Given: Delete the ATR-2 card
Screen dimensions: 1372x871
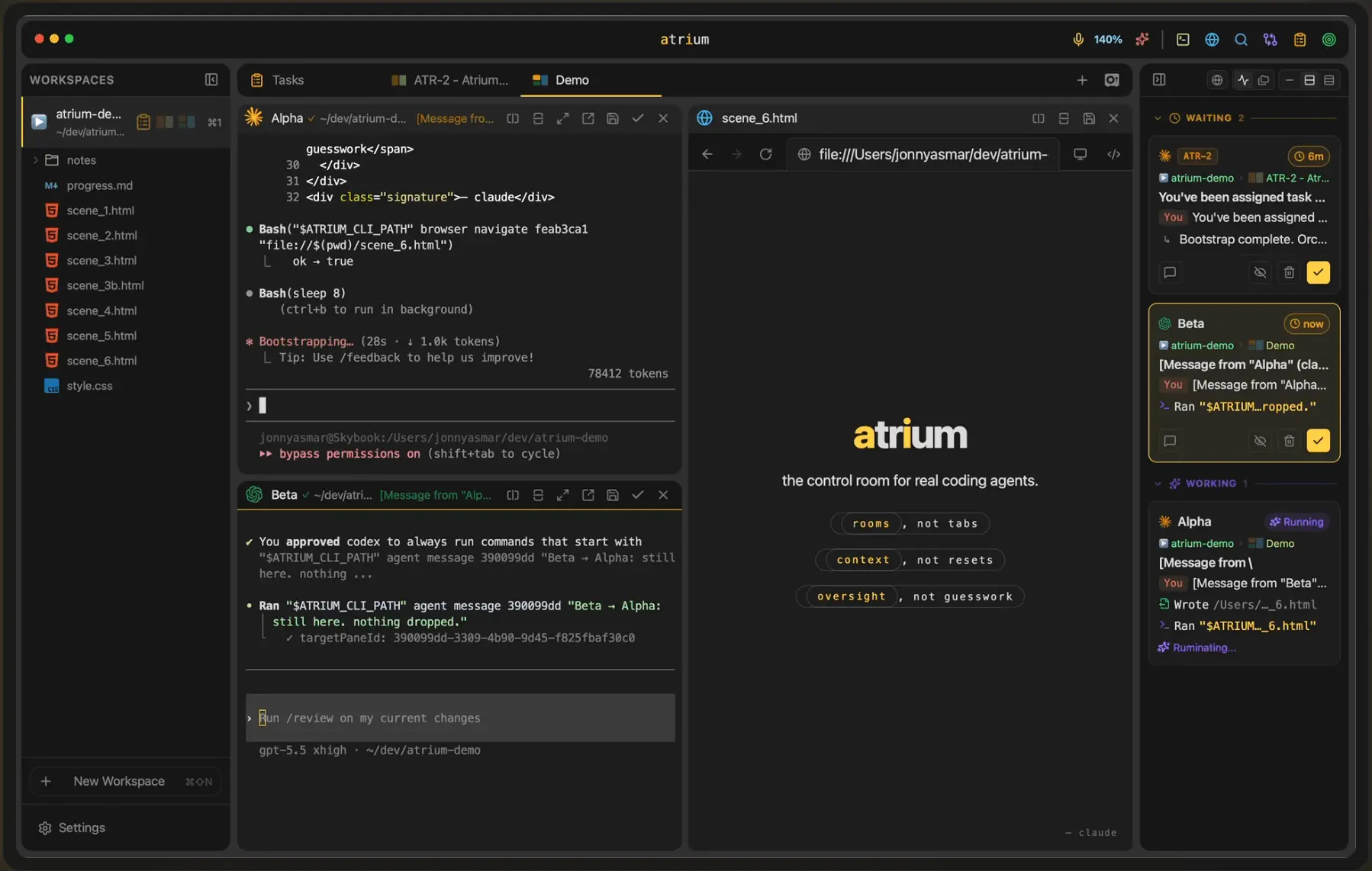Looking at the screenshot, I should (x=1289, y=272).
